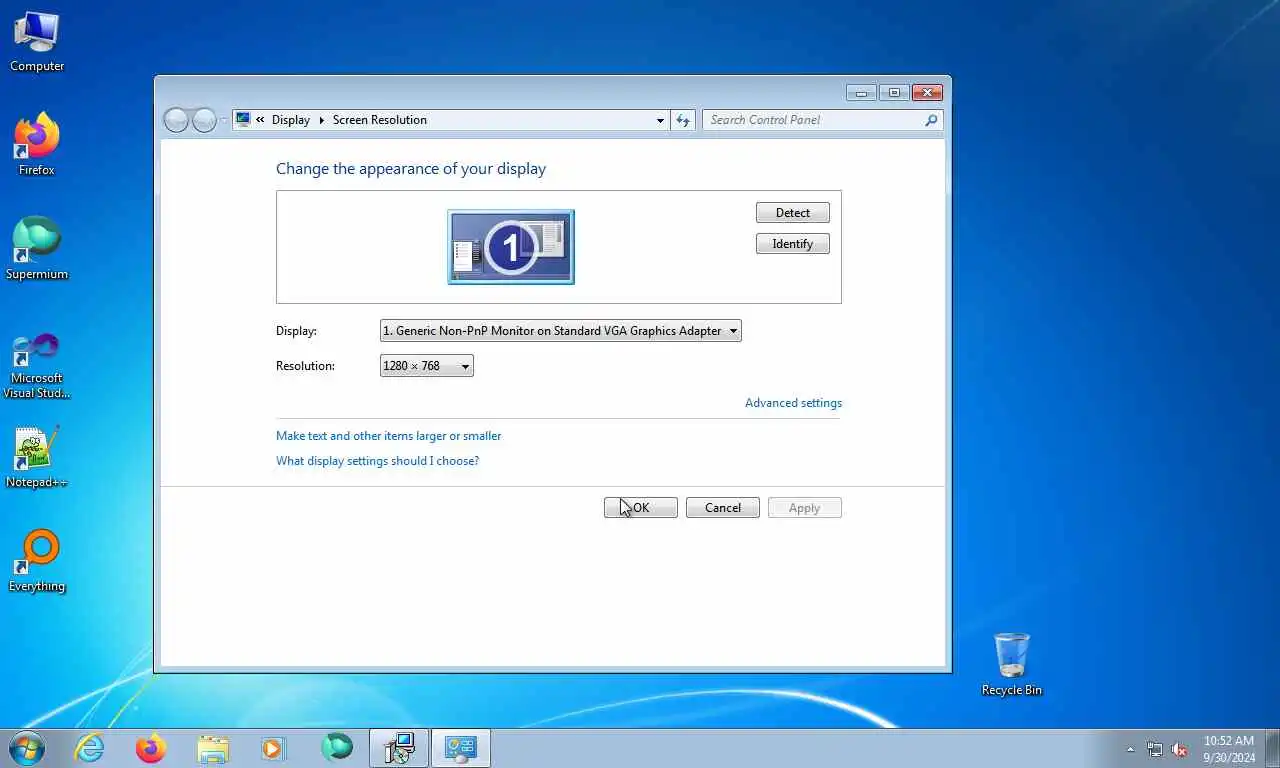Open Windows Explorer folder in taskbar

[213, 748]
